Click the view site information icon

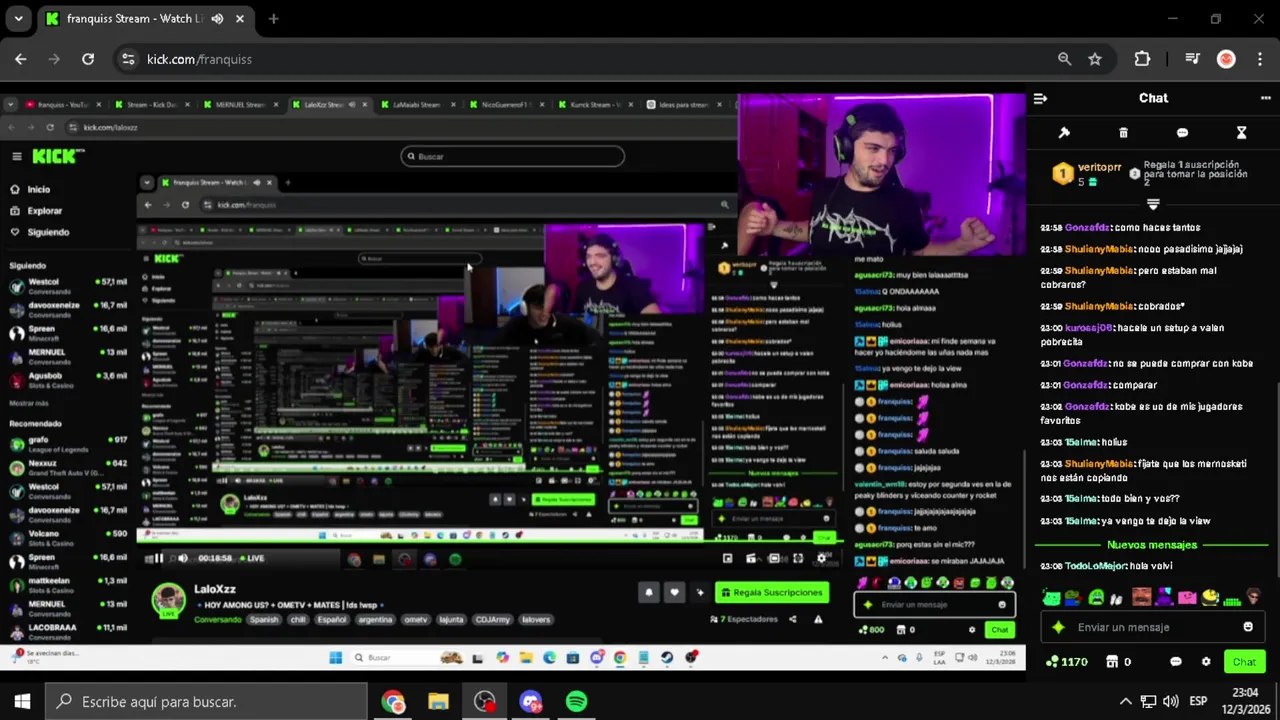(x=128, y=59)
